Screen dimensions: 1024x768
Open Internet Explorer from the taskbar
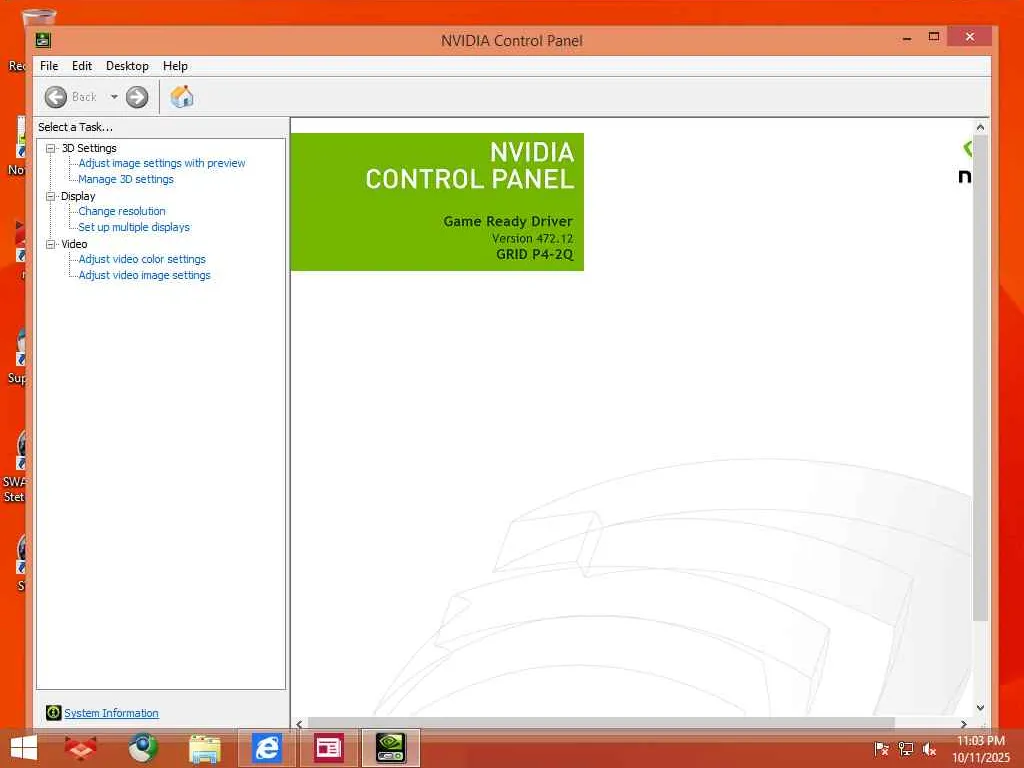pyautogui.click(x=267, y=748)
